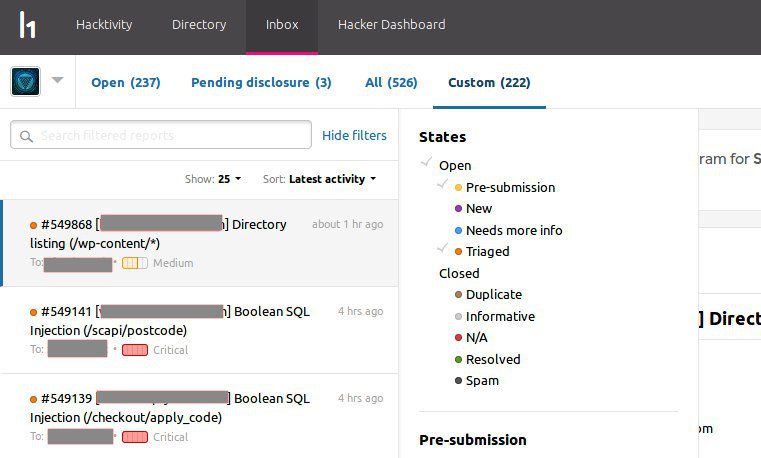Click the 4 hrs ago timestamp of #549139
The height and width of the screenshot is (458, 761).
[x=361, y=398]
